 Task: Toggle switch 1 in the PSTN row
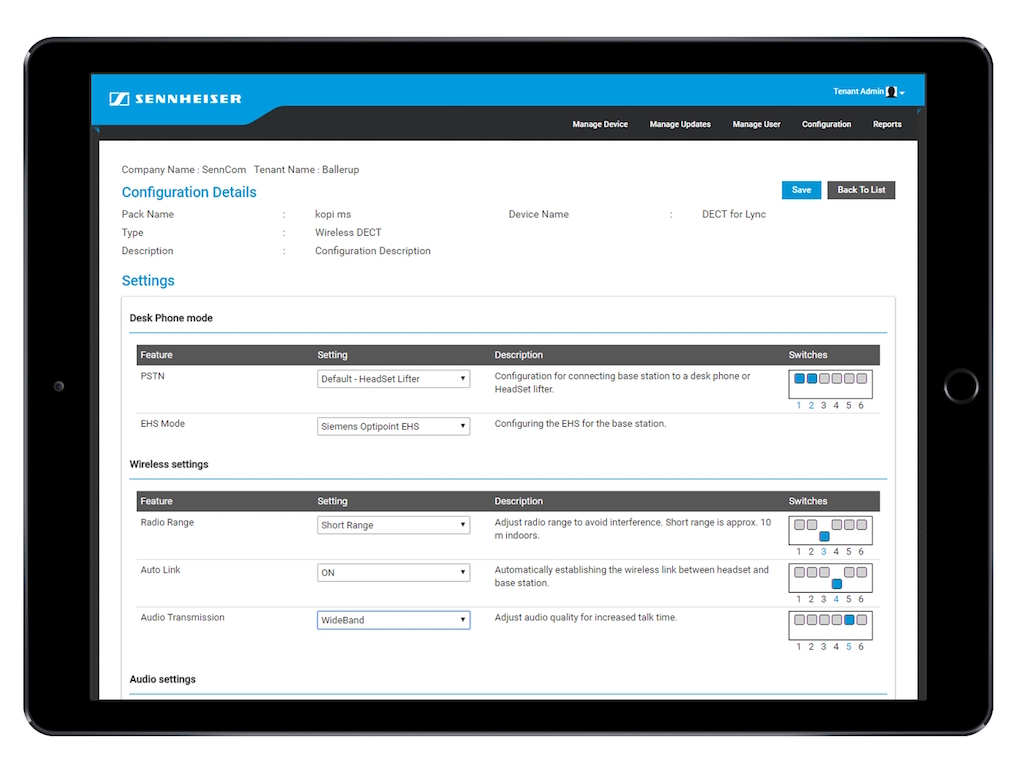(x=799, y=379)
